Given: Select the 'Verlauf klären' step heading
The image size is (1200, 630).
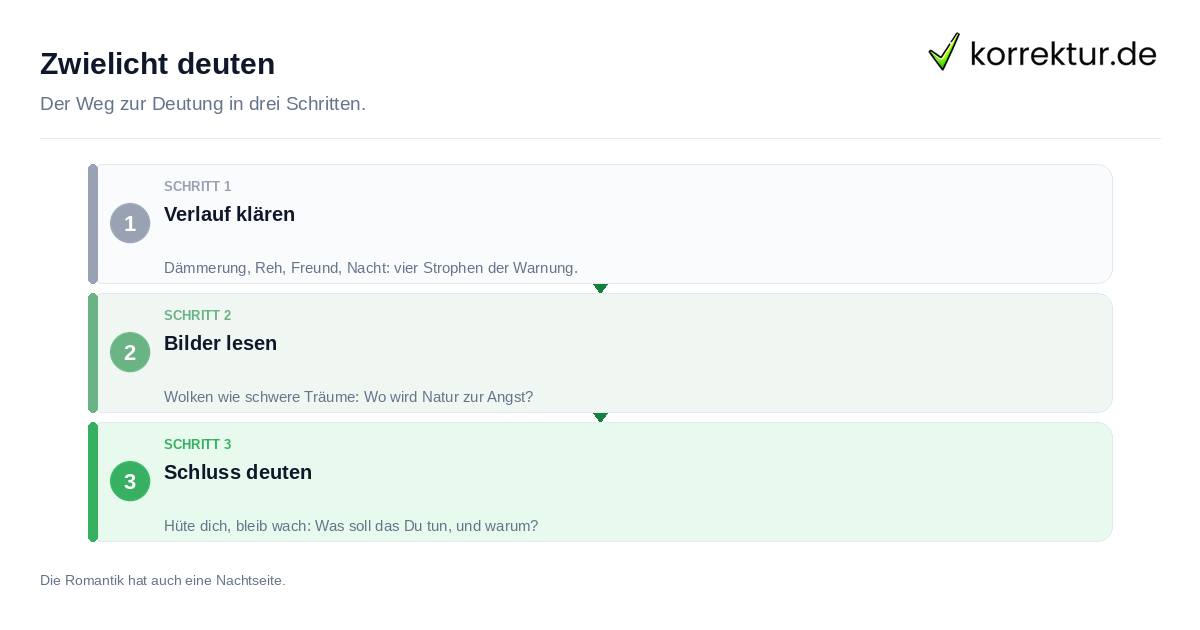Looking at the screenshot, I should point(229,214).
